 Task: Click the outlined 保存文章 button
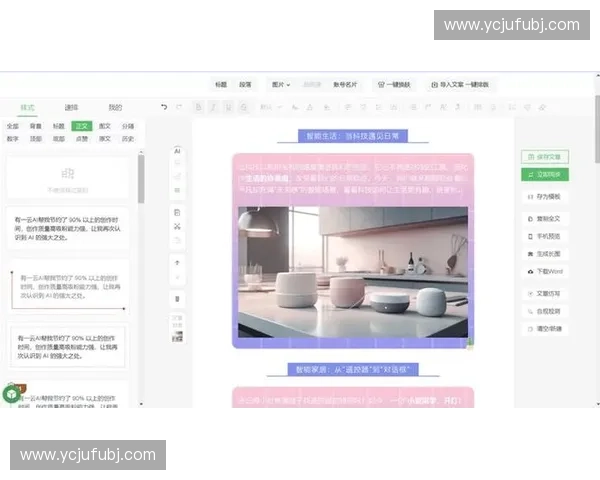(x=545, y=157)
